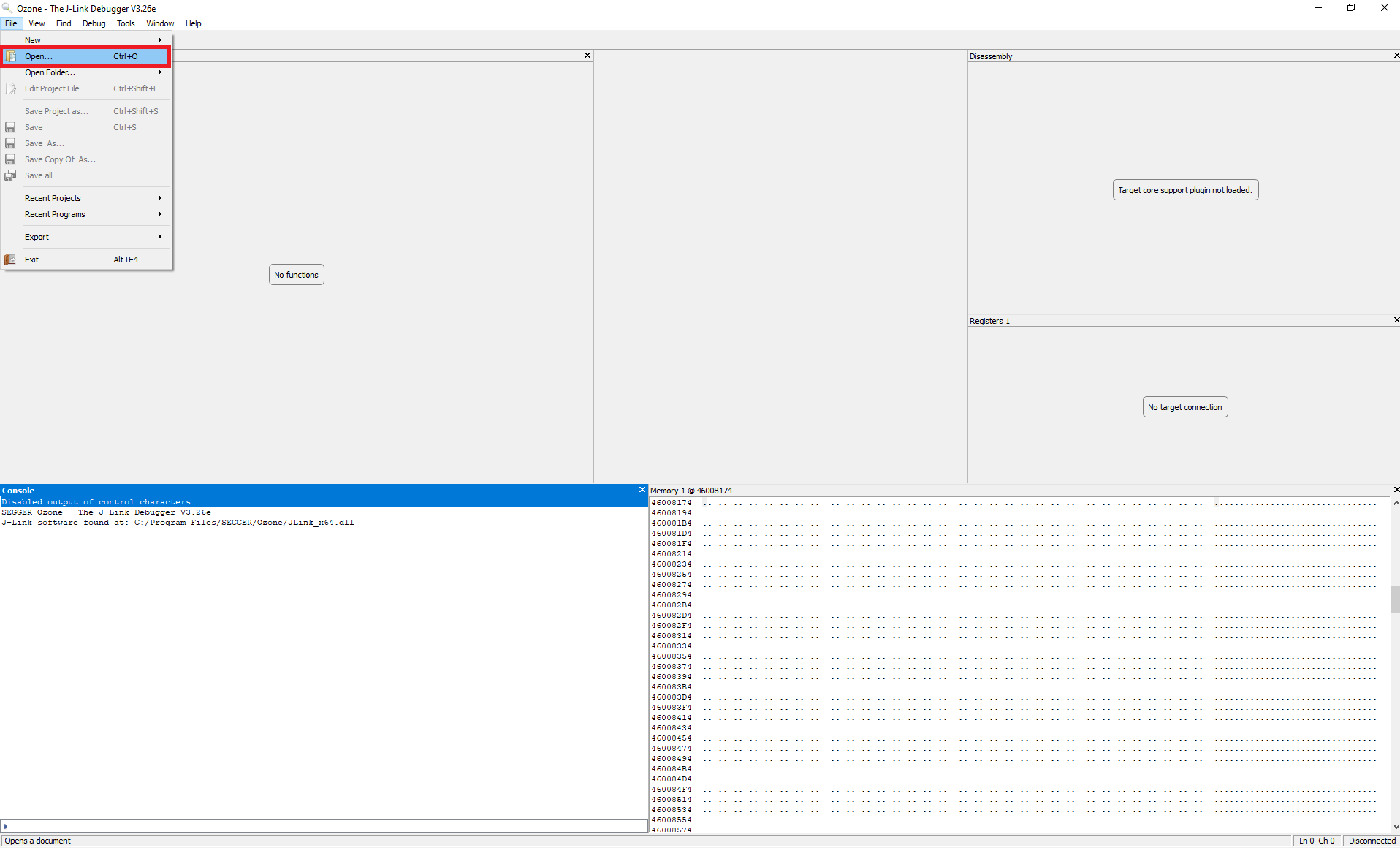The image size is (1400, 848).
Task: Click the No target connection button
Action: pos(1184,406)
